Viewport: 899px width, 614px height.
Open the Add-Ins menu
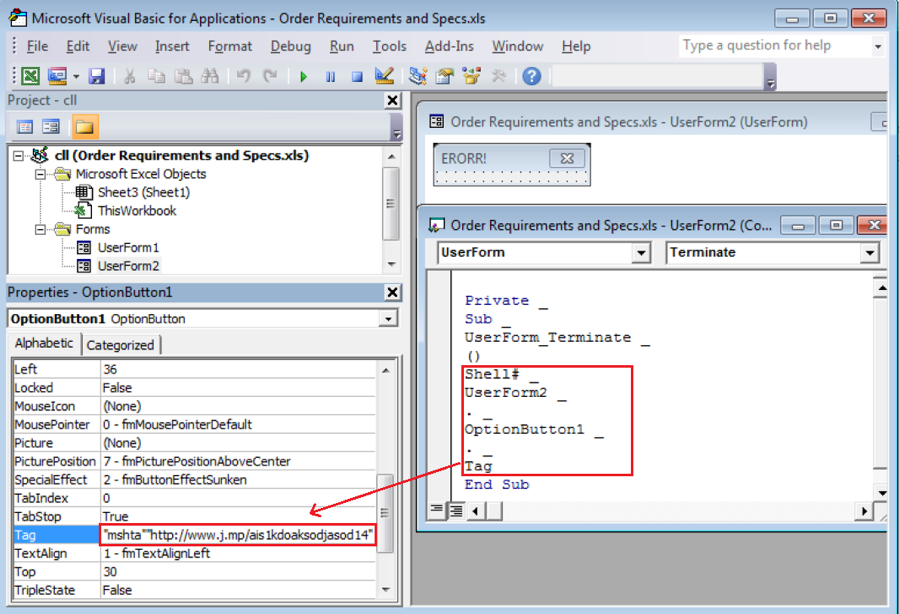point(449,46)
